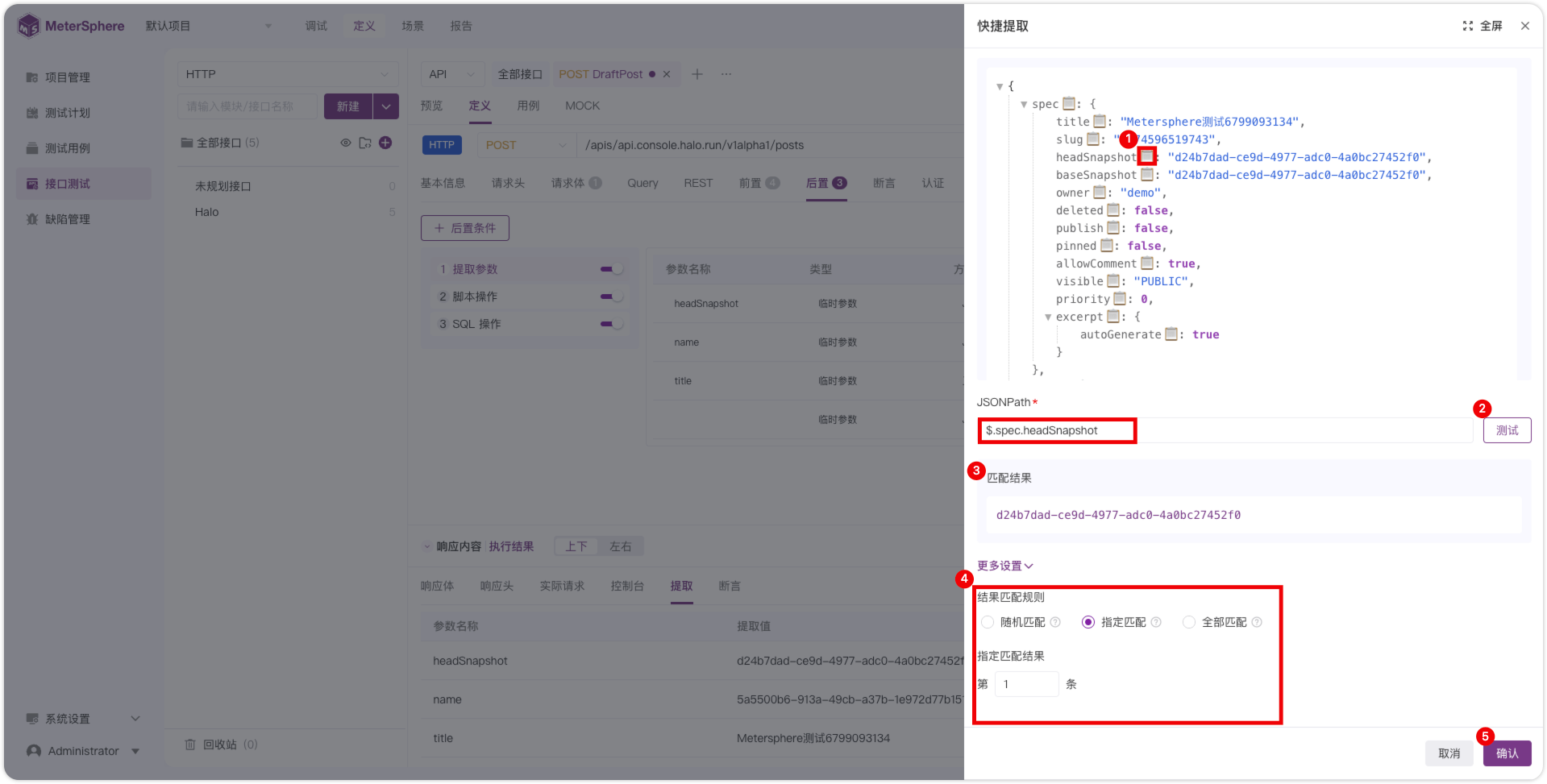Click the 后置条件 add button
The height and width of the screenshot is (784, 1547).
tap(464, 228)
